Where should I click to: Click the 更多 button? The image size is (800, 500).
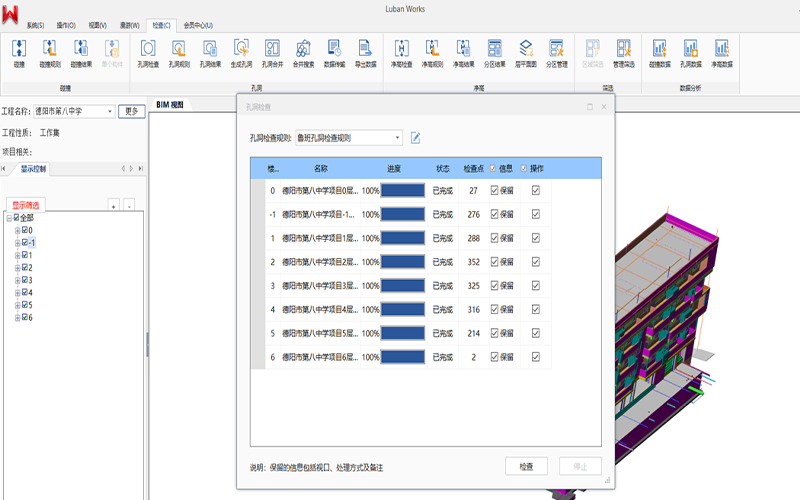tap(132, 111)
